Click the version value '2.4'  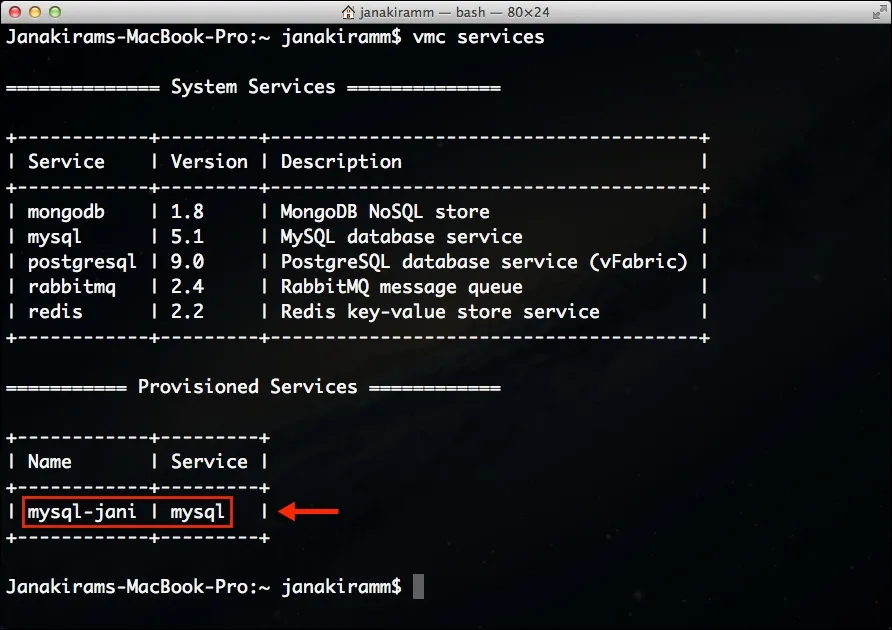pos(188,286)
